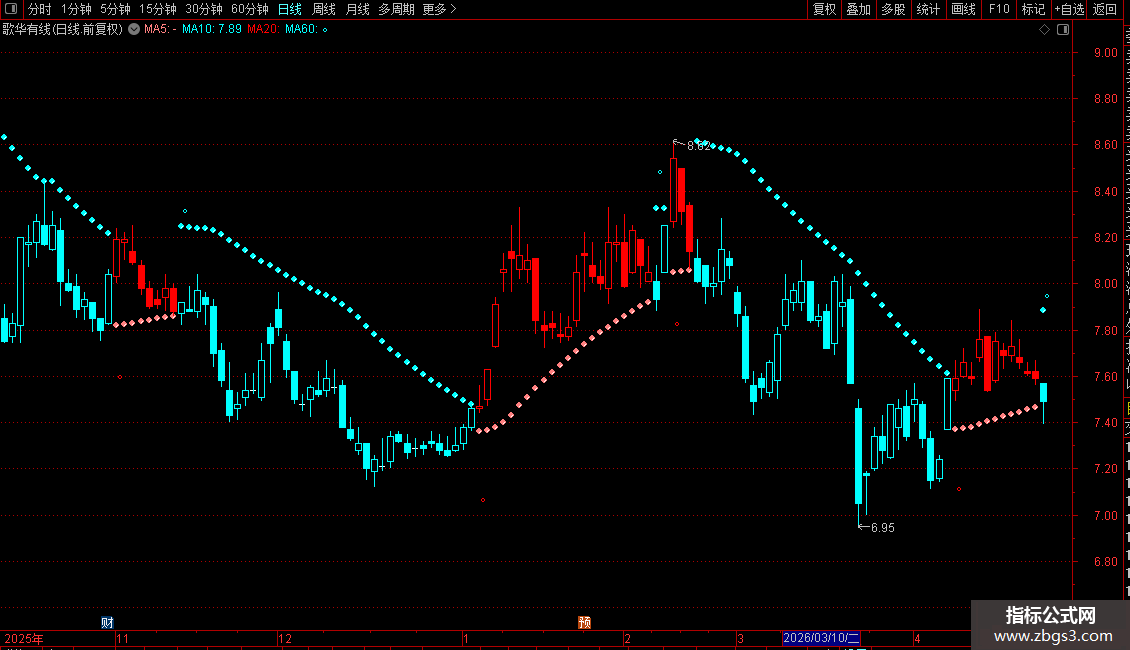Select the 1分钟 period tab

click(76, 9)
